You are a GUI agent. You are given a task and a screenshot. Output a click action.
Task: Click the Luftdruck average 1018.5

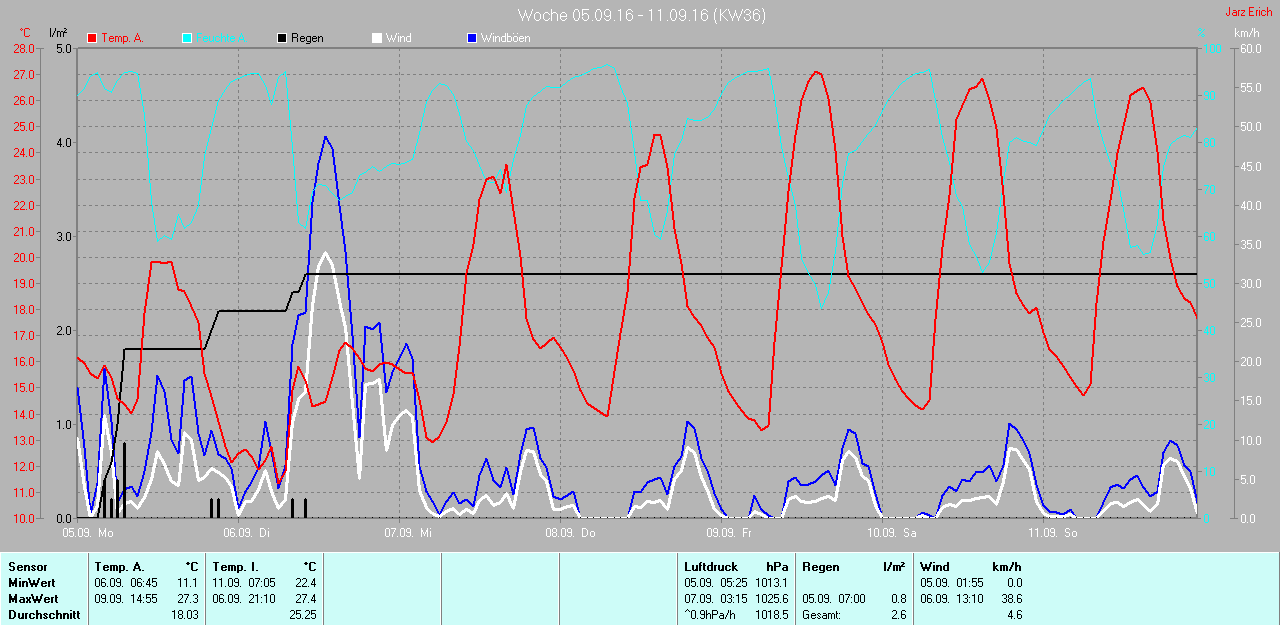[x=772, y=615]
